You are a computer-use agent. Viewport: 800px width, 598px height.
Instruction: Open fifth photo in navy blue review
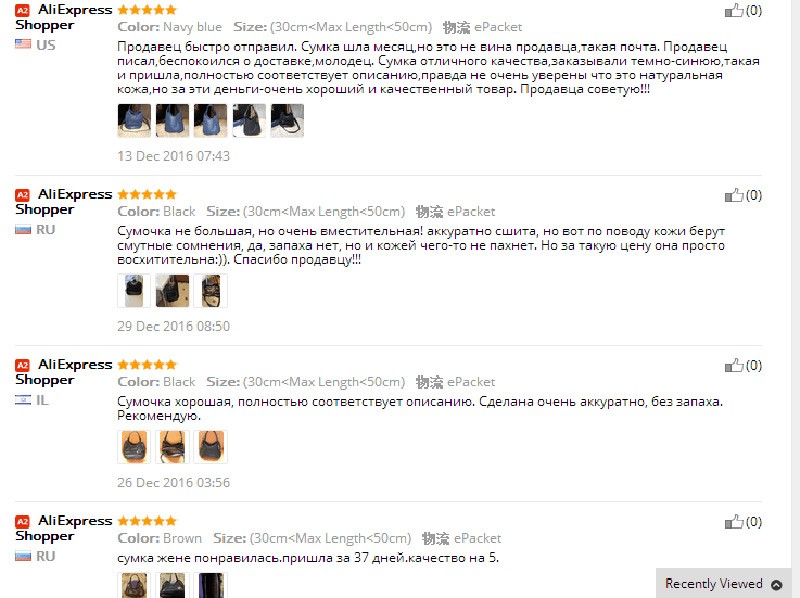coord(287,120)
